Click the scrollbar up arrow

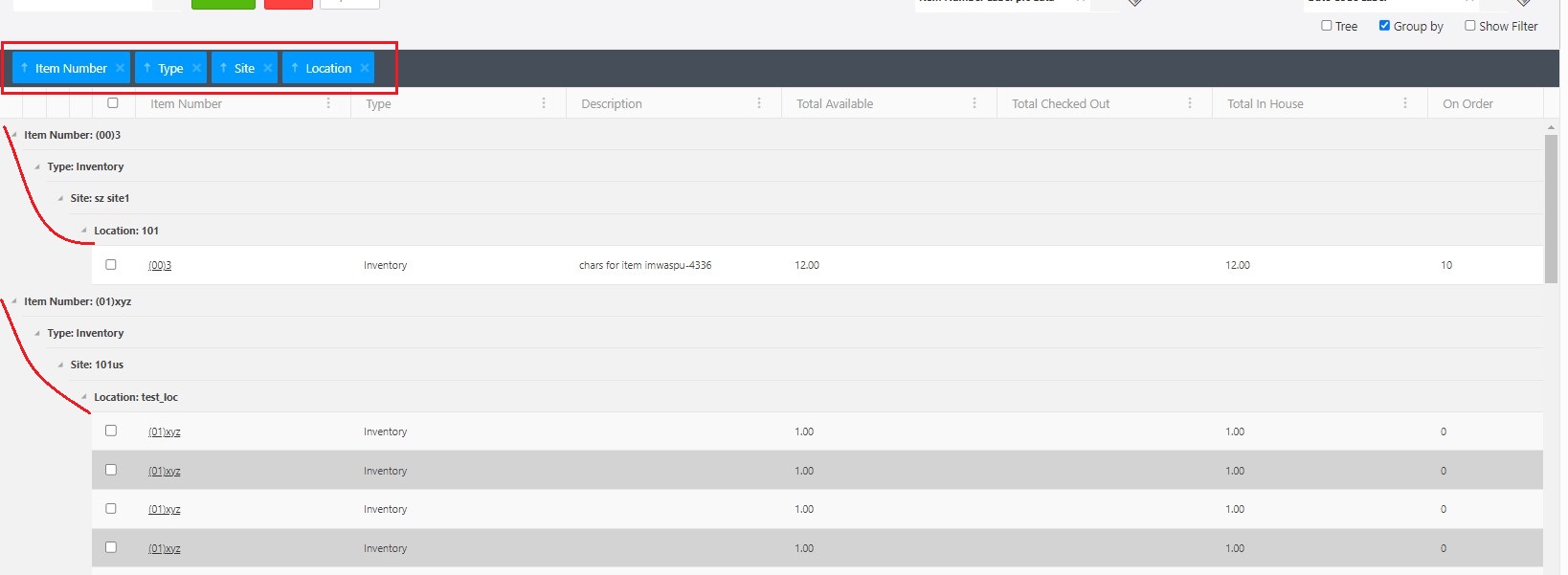tap(1552, 126)
